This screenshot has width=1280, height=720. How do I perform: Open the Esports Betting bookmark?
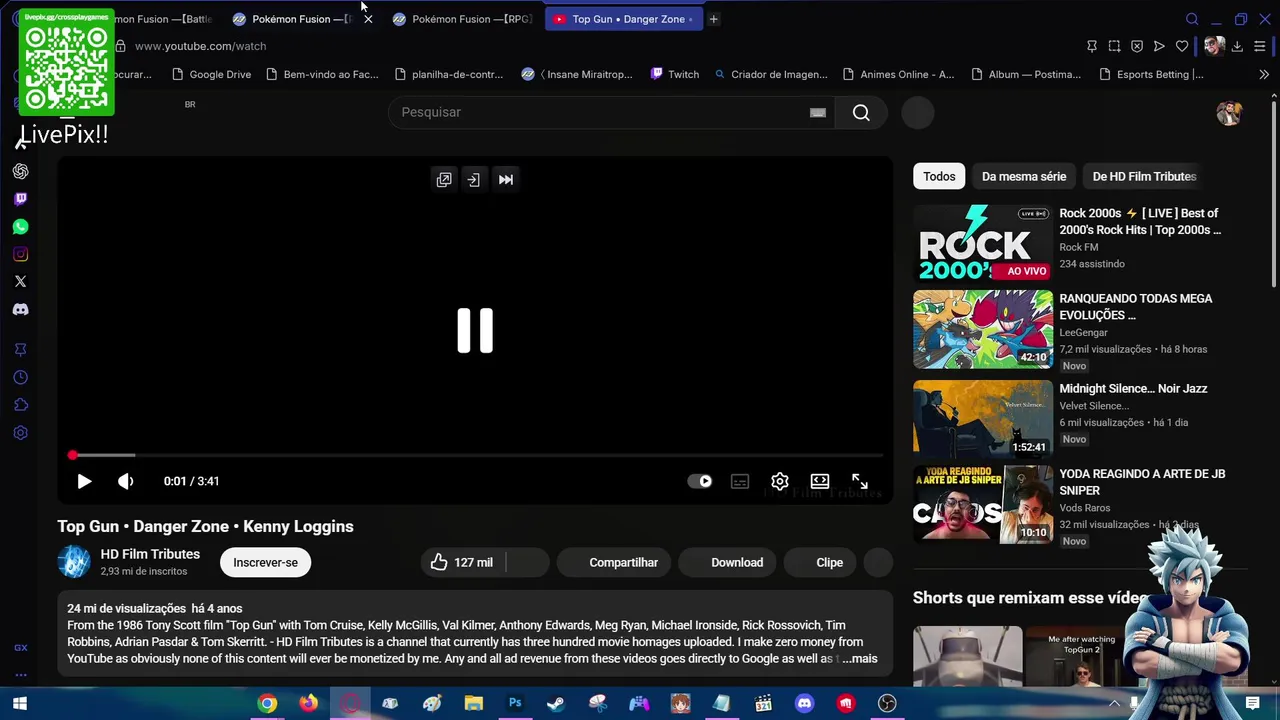1151,74
